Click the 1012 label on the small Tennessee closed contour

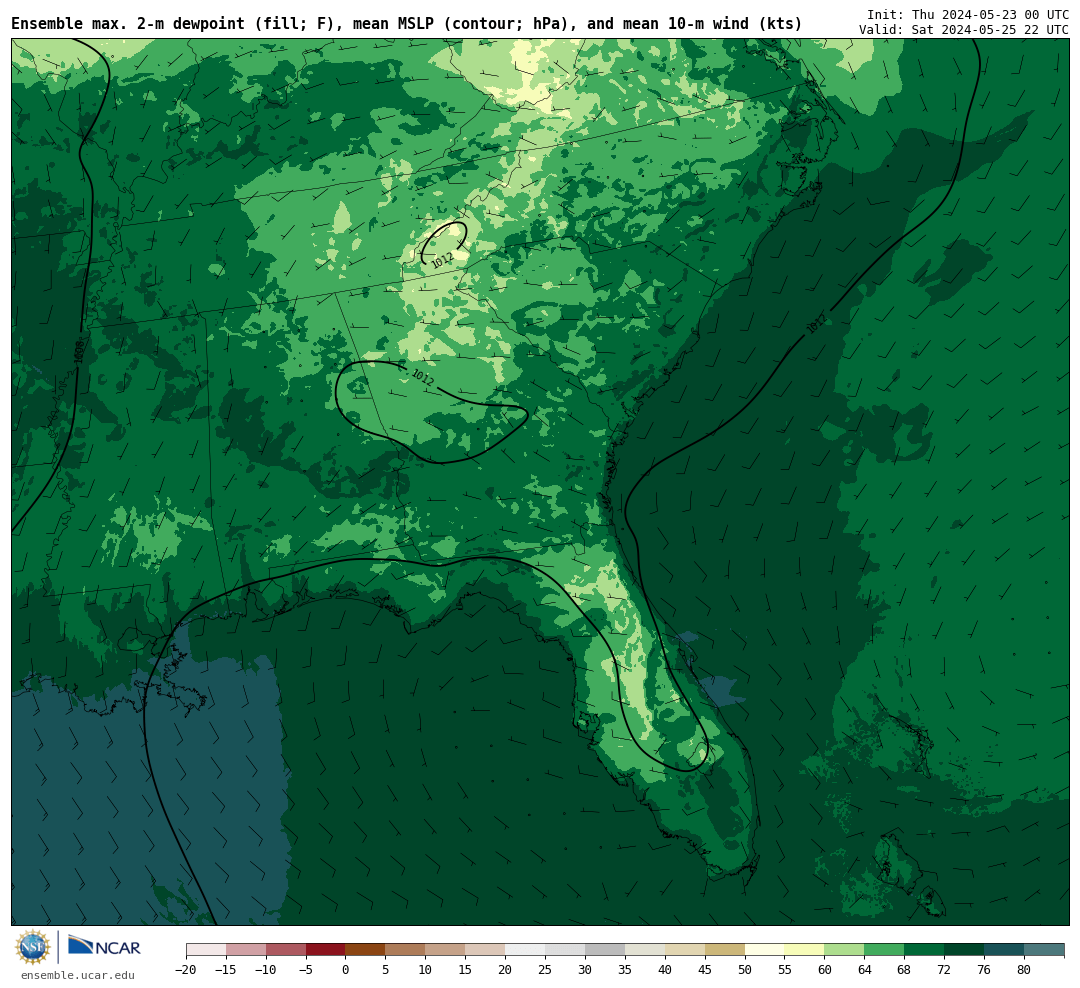[x=442, y=260]
